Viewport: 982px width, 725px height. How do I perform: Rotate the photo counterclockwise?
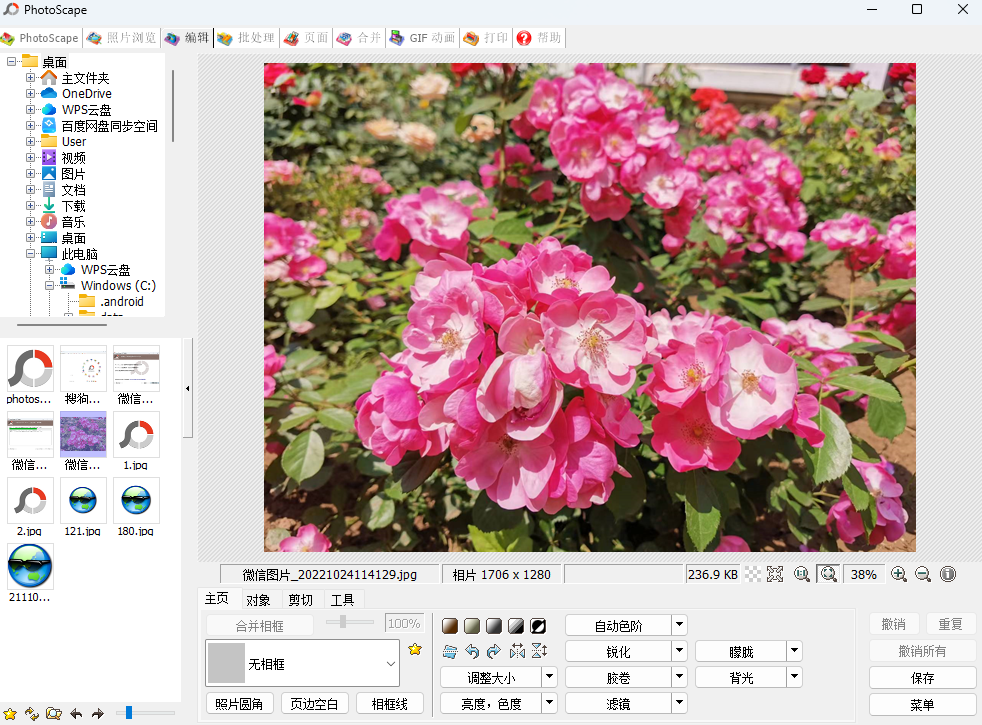click(x=470, y=651)
